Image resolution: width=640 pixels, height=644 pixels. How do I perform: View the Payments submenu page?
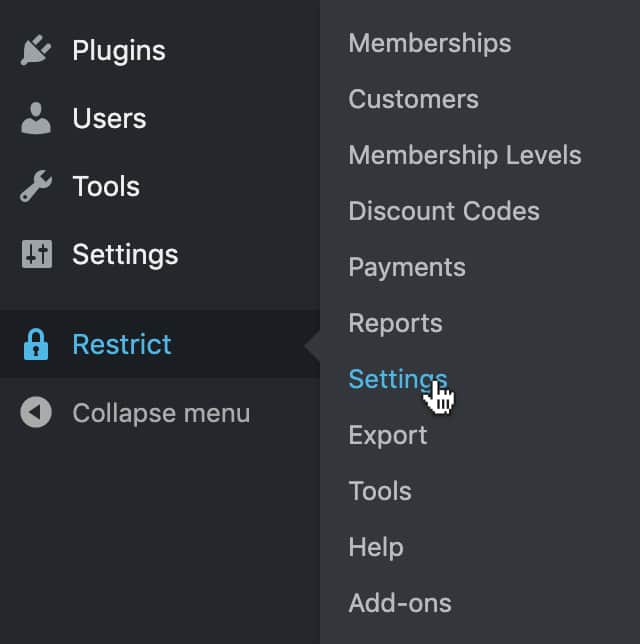pyautogui.click(x=407, y=268)
